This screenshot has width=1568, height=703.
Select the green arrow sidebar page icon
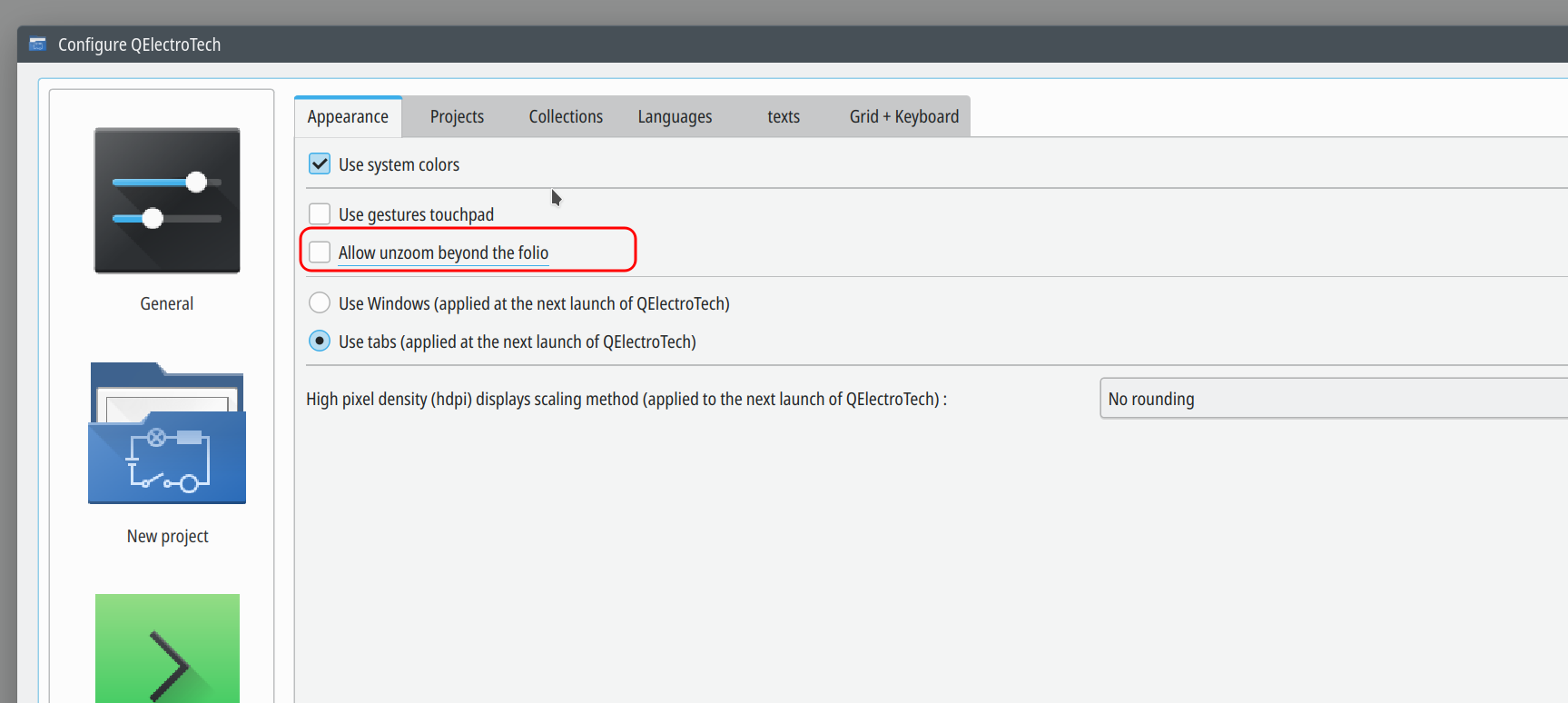[167, 649]
